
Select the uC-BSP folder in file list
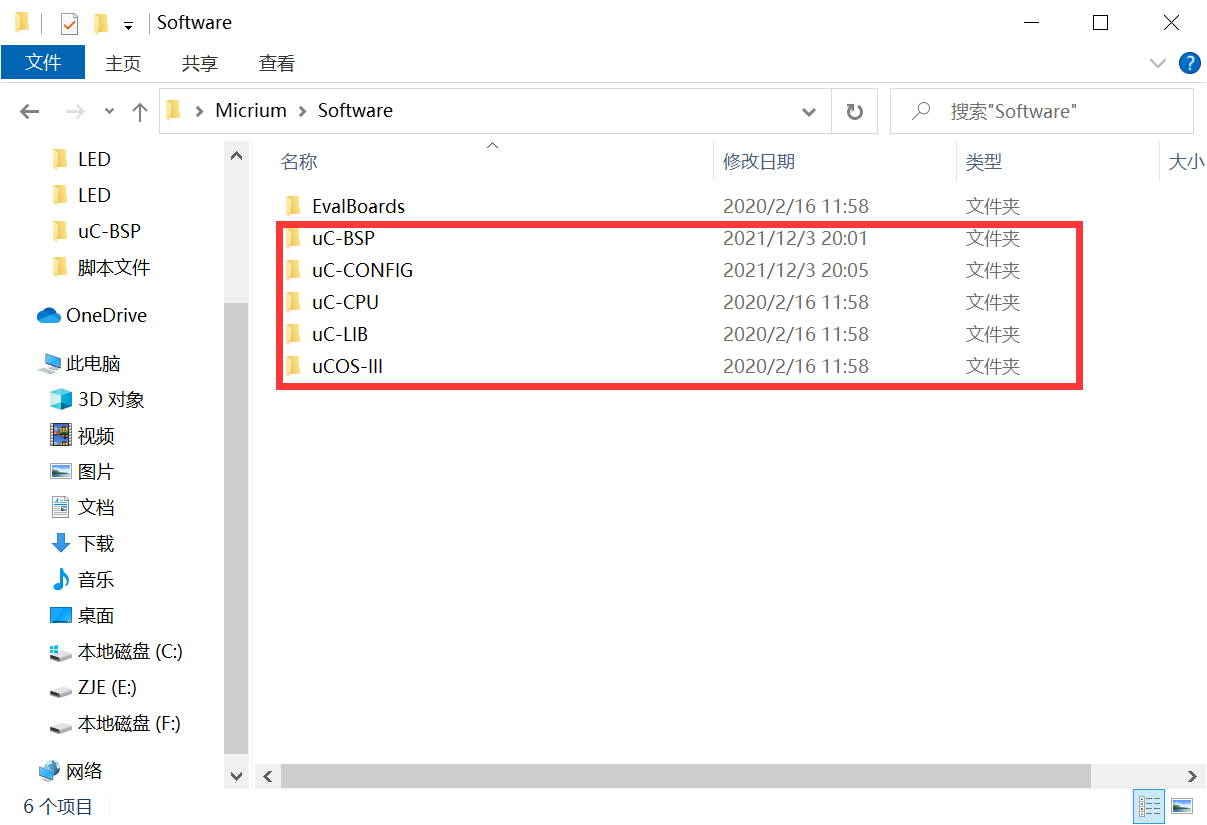(x=343, y=238)
